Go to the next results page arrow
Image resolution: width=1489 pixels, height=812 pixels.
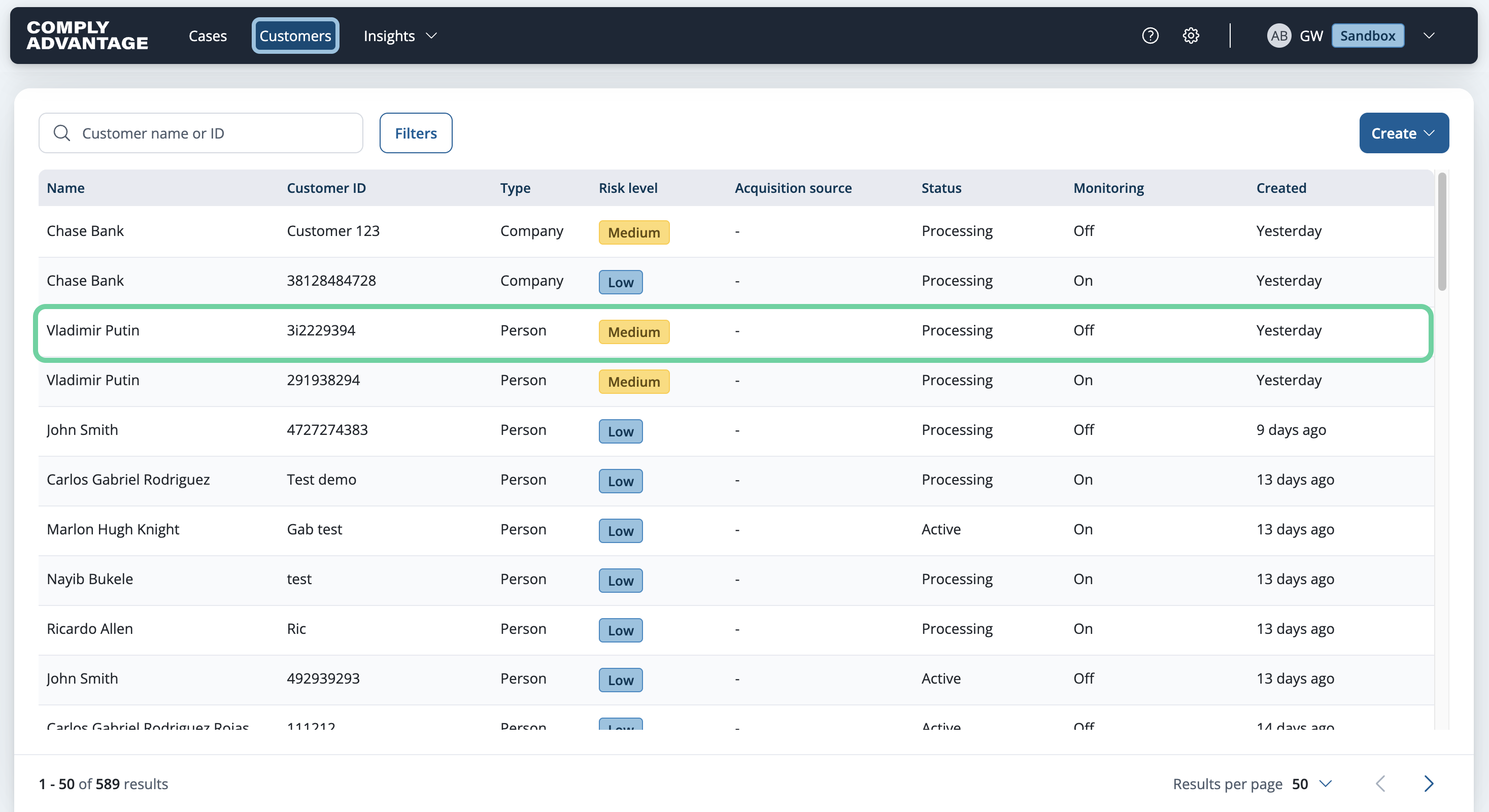pos(1428,784)
